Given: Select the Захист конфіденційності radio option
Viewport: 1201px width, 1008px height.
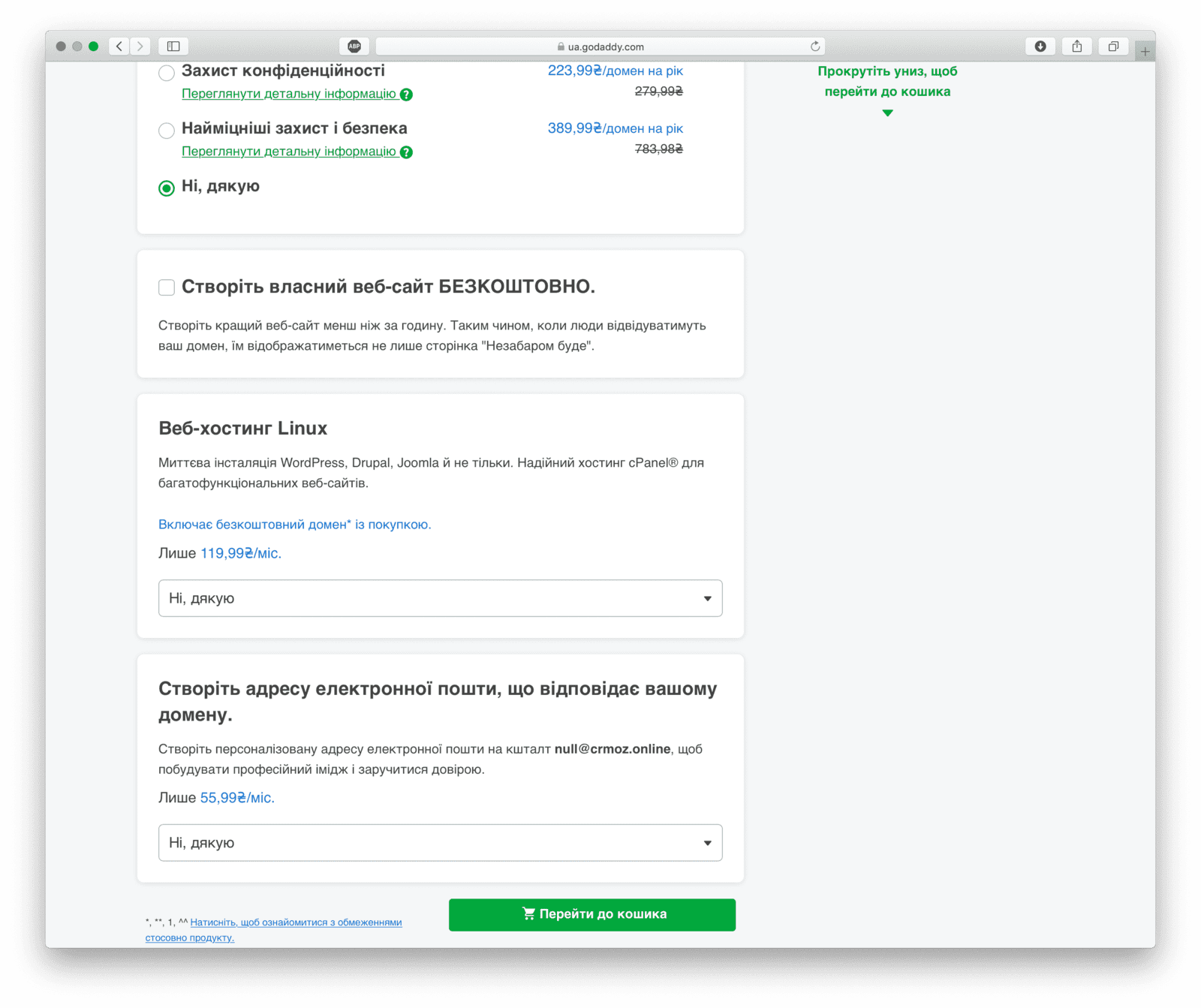Looking at the screenshot, I should [x=167, y=73].
